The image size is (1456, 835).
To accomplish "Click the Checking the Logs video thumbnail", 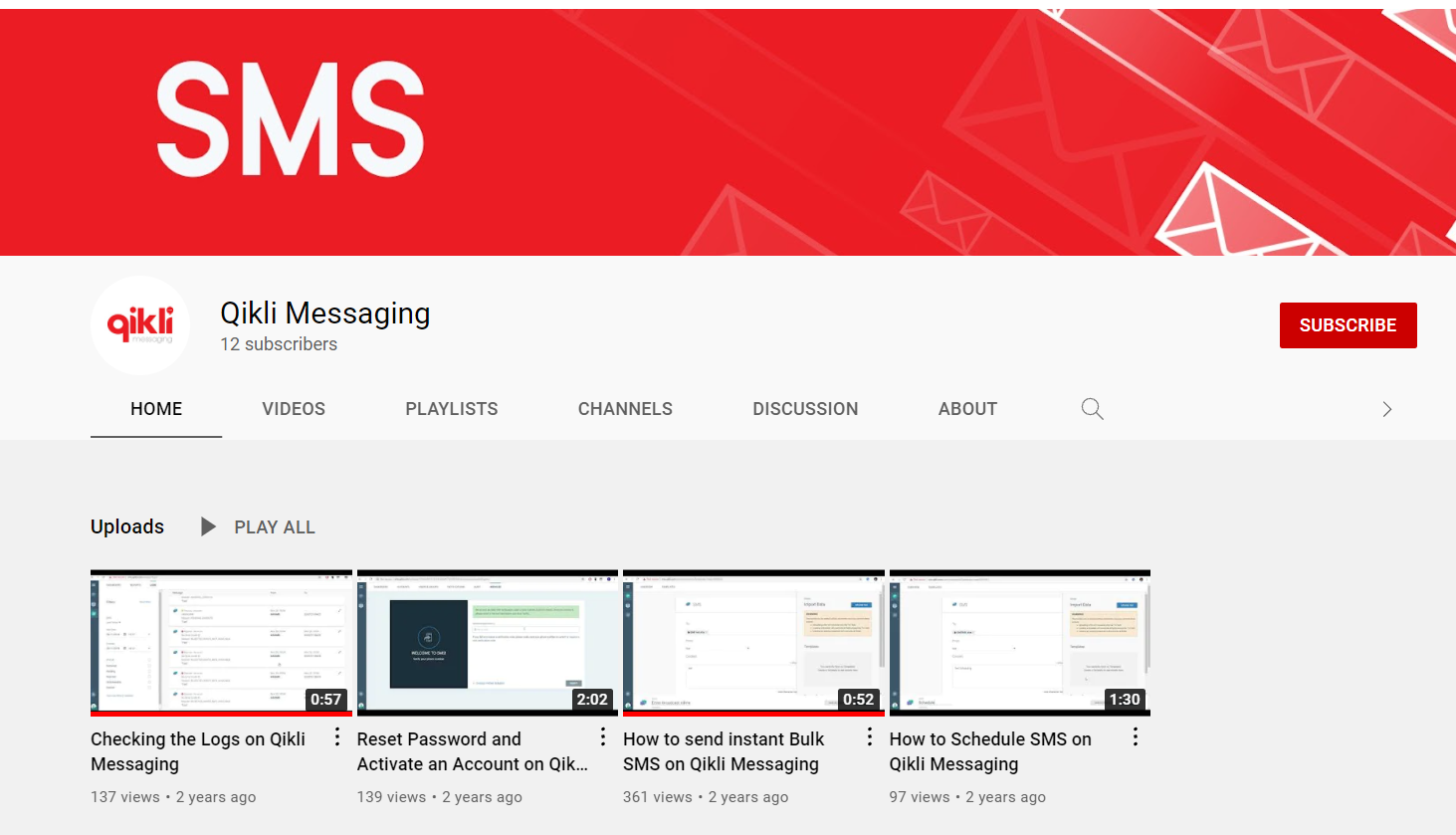I will click(221, 643).
